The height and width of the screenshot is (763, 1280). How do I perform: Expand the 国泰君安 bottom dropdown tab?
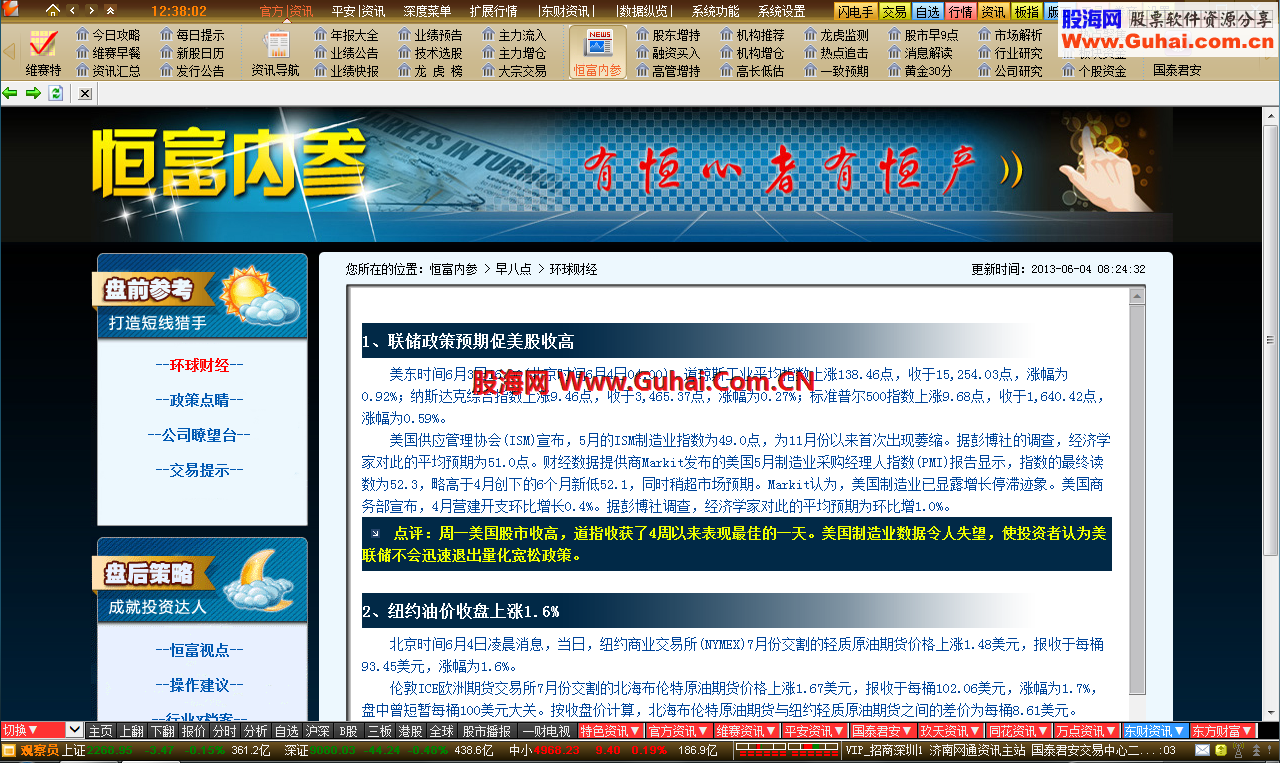tap(883, 731)
